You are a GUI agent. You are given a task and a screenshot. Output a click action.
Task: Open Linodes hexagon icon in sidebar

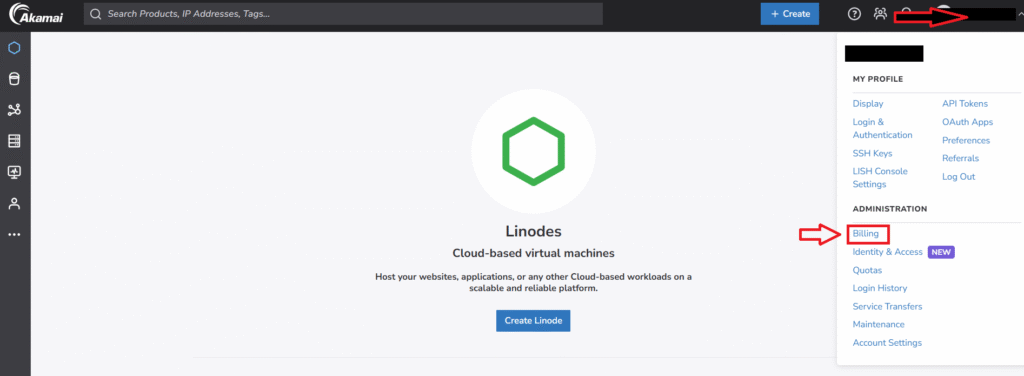coord(14,48)
